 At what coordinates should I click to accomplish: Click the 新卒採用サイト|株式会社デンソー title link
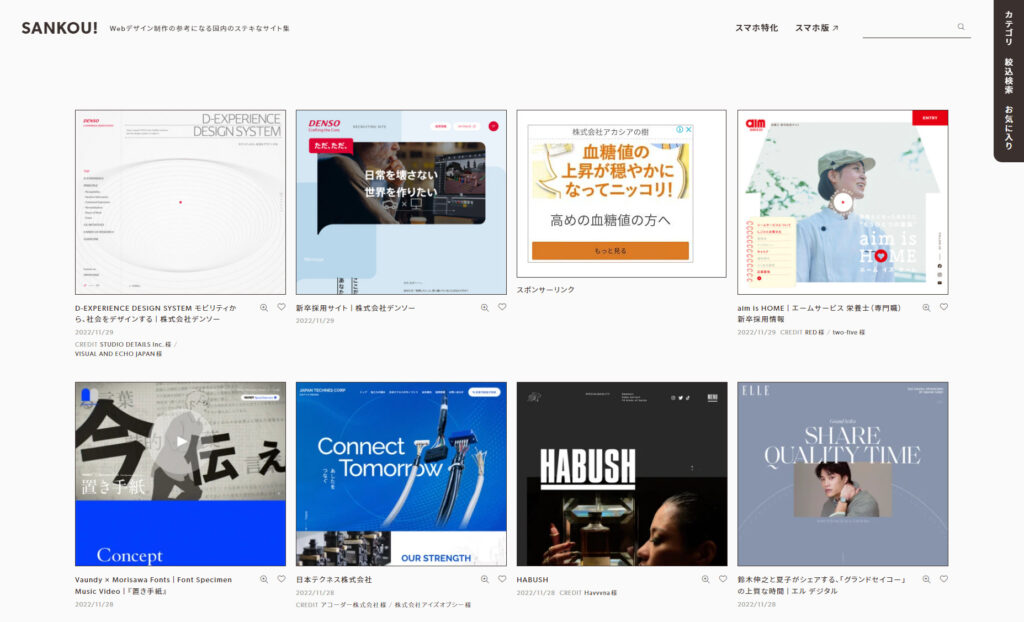pyautogui.click(x=355, y=308)
